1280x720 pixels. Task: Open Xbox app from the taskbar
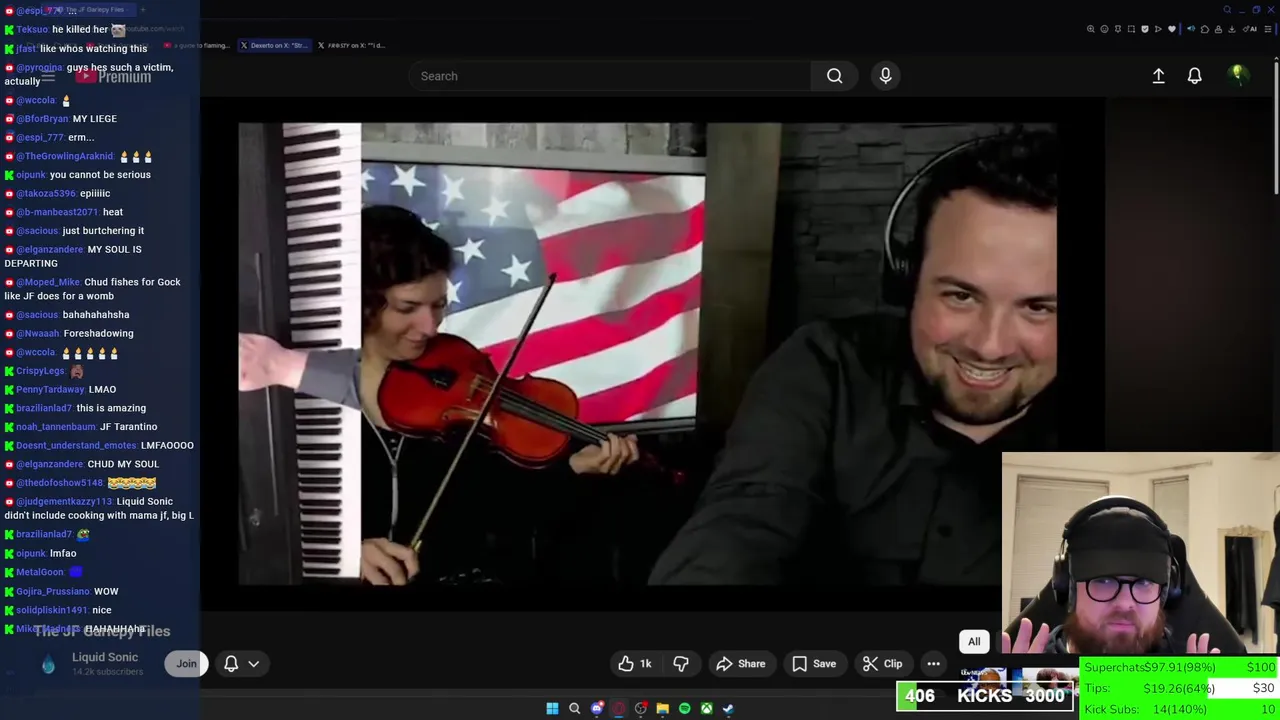(706, 708)
